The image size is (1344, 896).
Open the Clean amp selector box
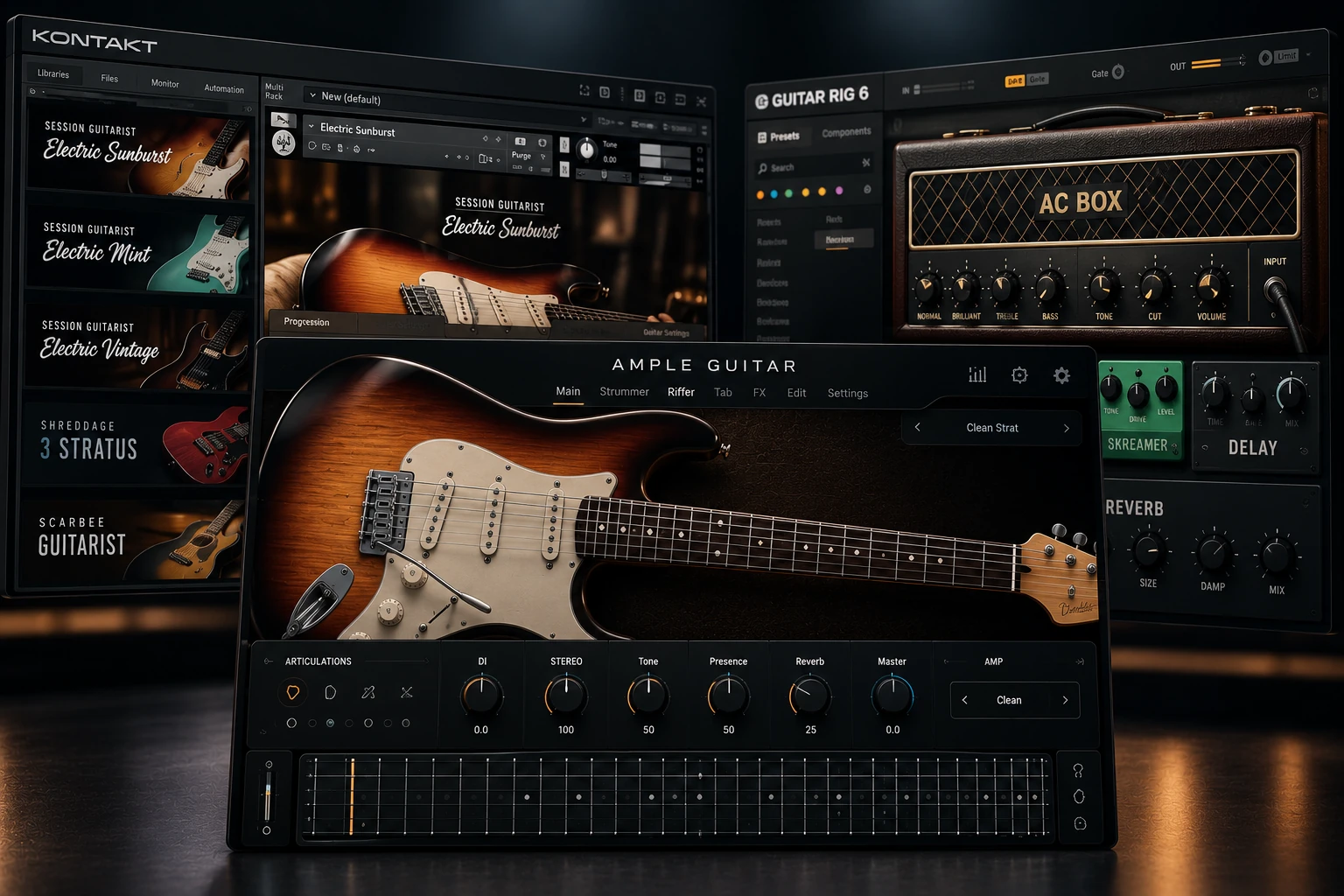[x=1015, y=700]
